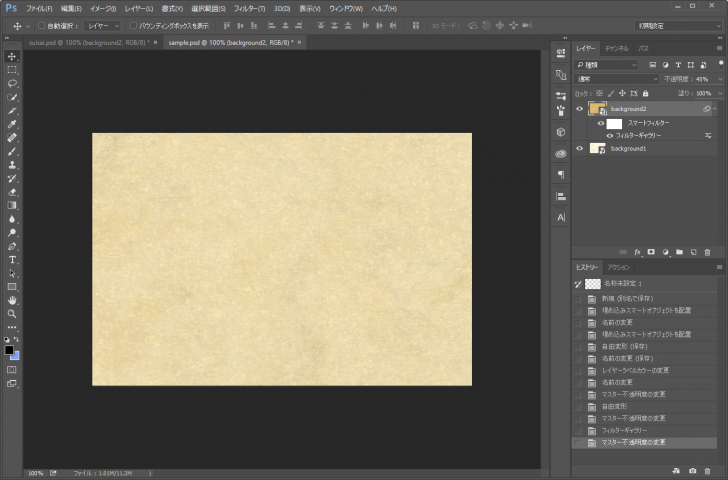Switch to the チャンネル tab
The height and width of the screenshot is (480, 728).
616,48
